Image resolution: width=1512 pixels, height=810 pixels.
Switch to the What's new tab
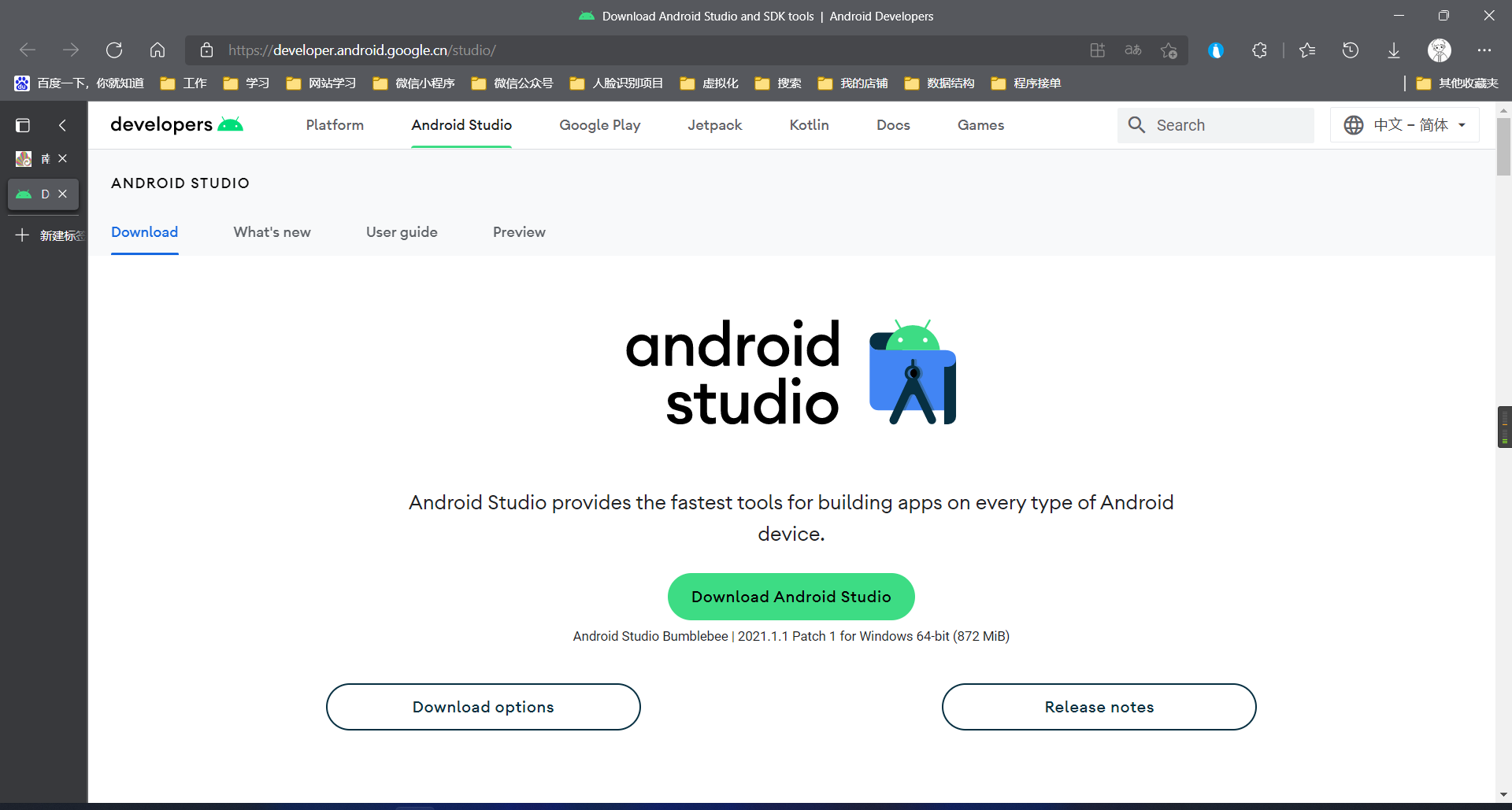pos(272,232)
